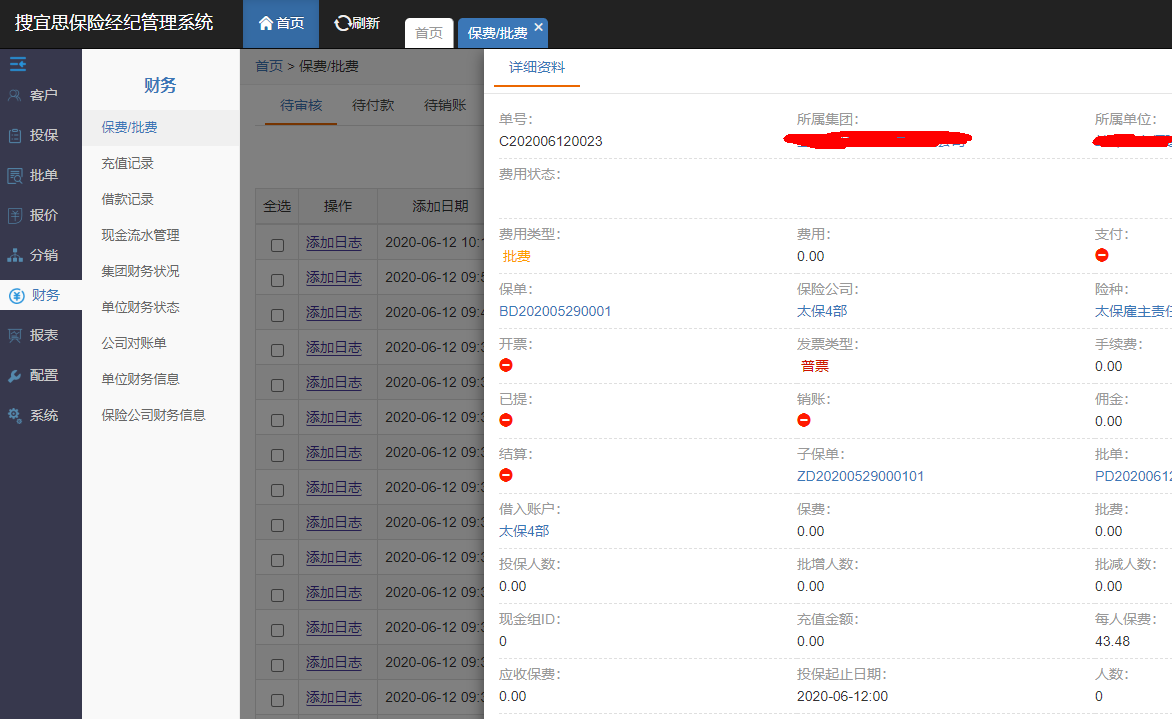The width and height of the screenshot is (1172, 719).
Task: Click the 销账 red status icon
Action: 804,420
